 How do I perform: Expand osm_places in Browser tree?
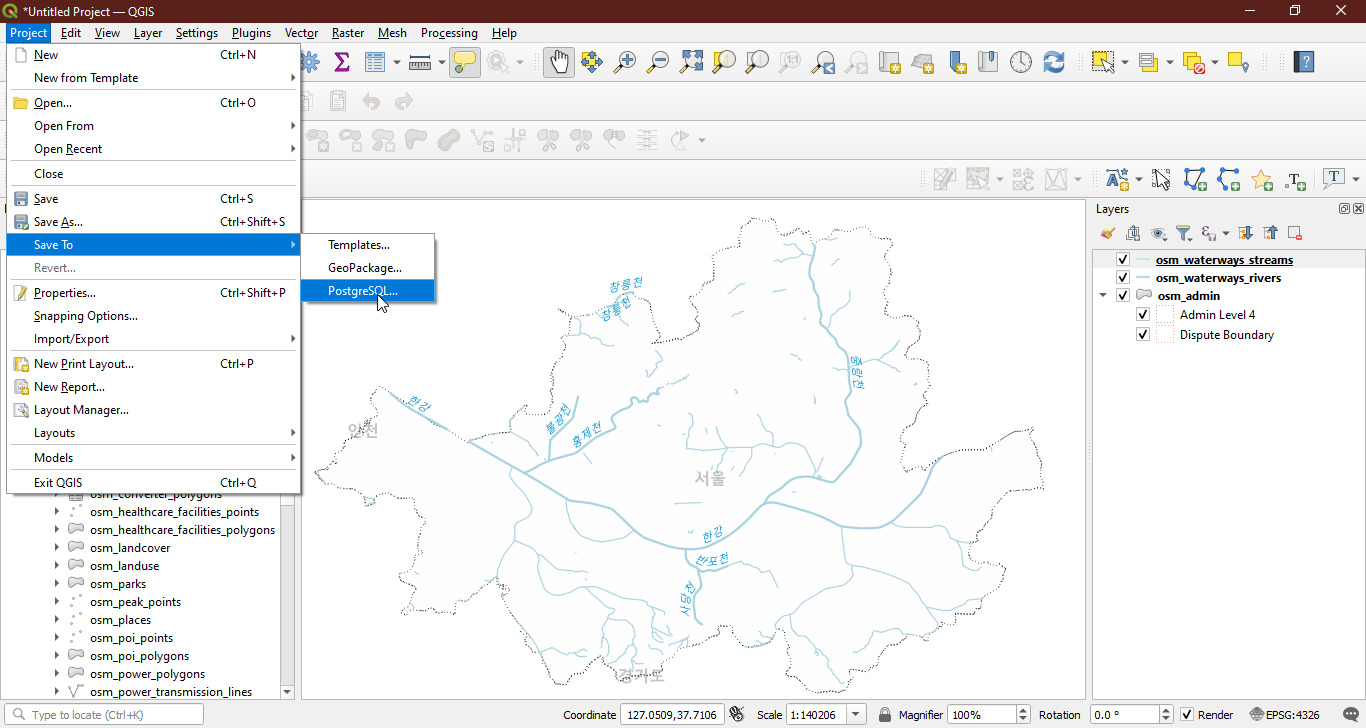pyautogui.click(x=57, y=620)
